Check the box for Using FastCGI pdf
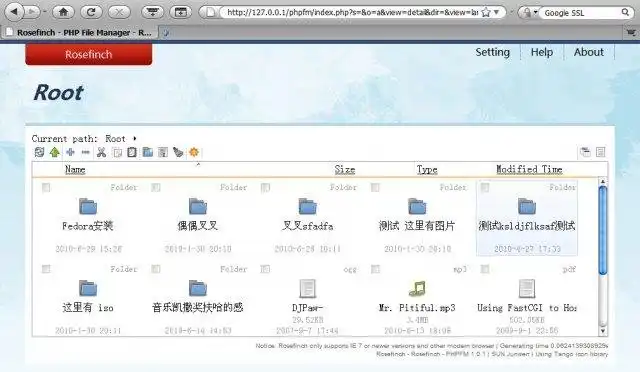The height and width of the screenshot is (372, 640). (x=485, y=269)
